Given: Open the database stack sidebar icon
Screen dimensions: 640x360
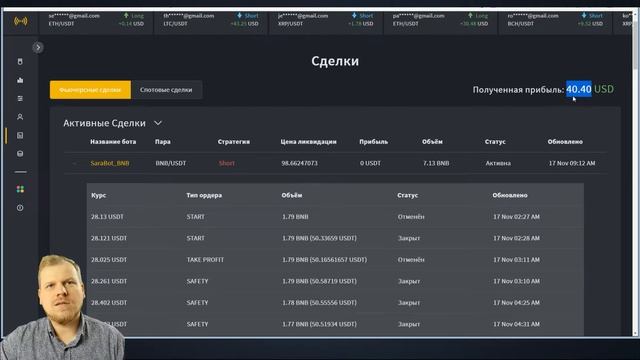Looking at the screenshot, I should [x=20, y=153].
